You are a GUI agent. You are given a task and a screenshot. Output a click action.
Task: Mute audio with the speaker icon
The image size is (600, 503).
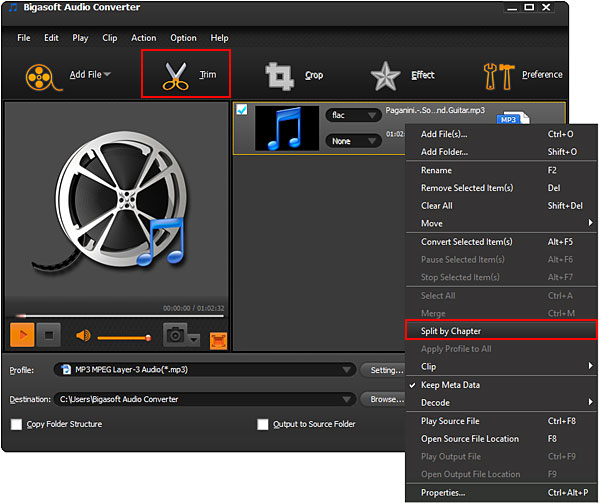tap(83, 336)
